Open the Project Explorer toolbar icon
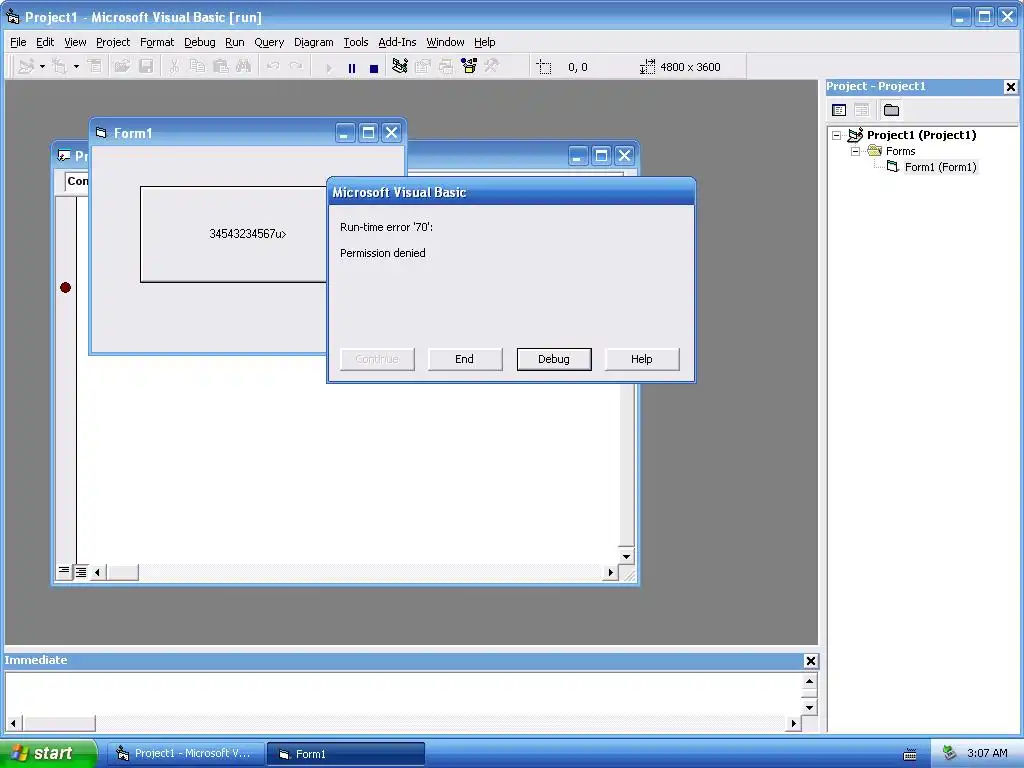 pyautogui.click(x=400, y=66)
